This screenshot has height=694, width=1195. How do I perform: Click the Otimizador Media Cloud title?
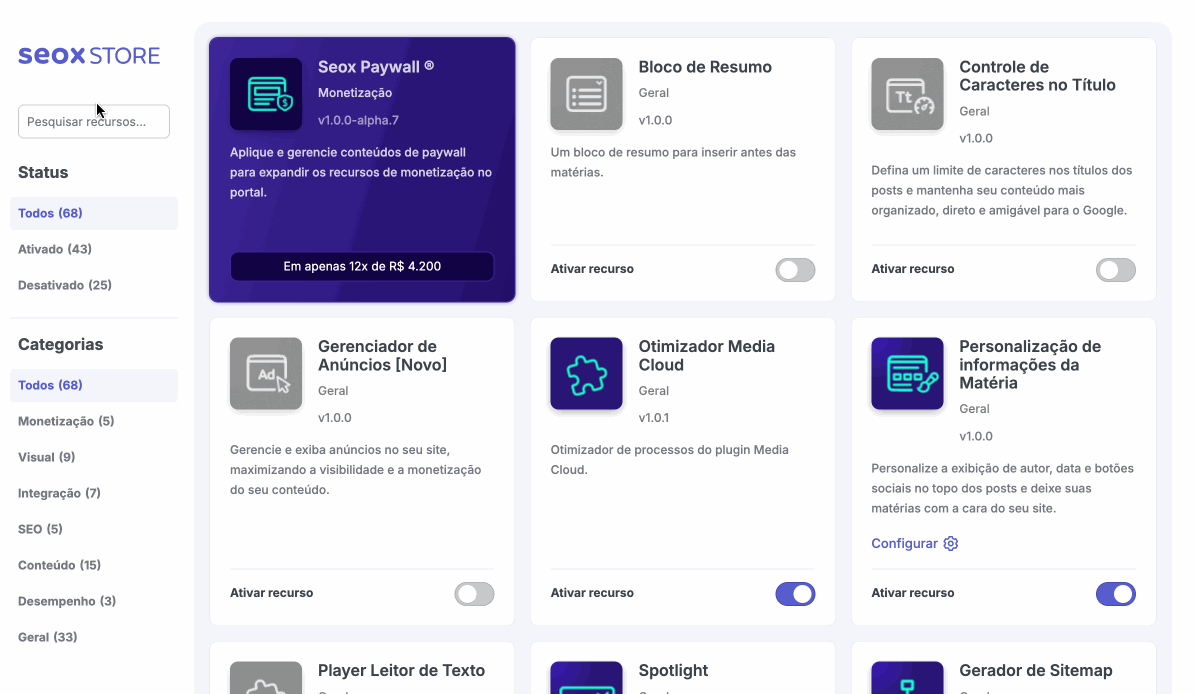click(706, 356)
